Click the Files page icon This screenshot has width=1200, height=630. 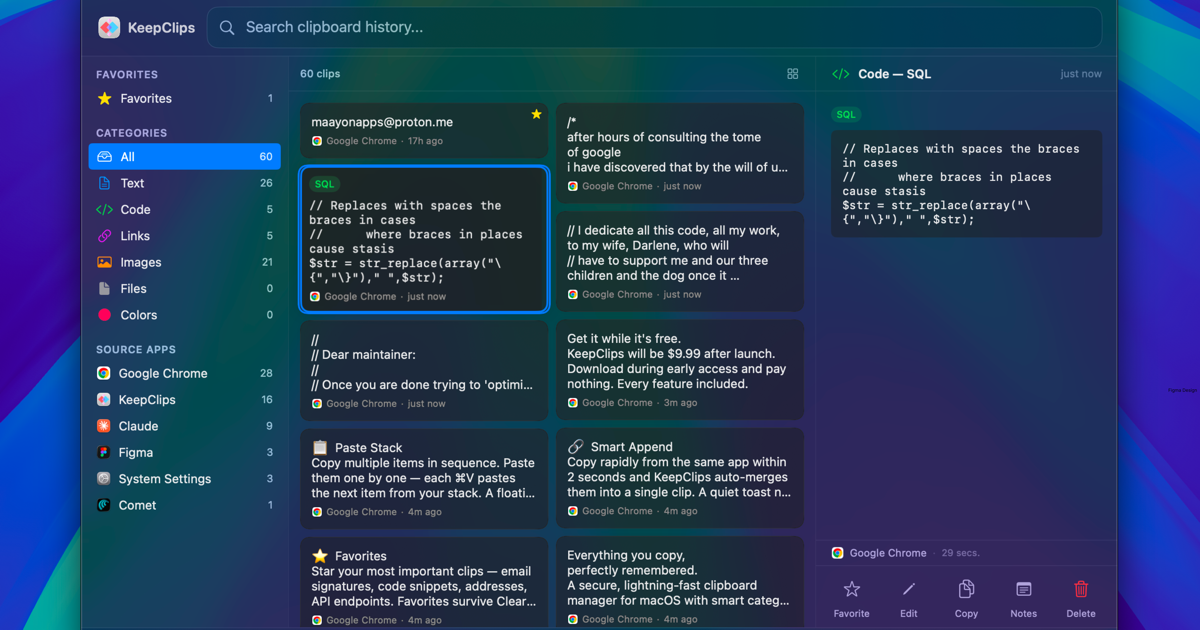(104, 288)
